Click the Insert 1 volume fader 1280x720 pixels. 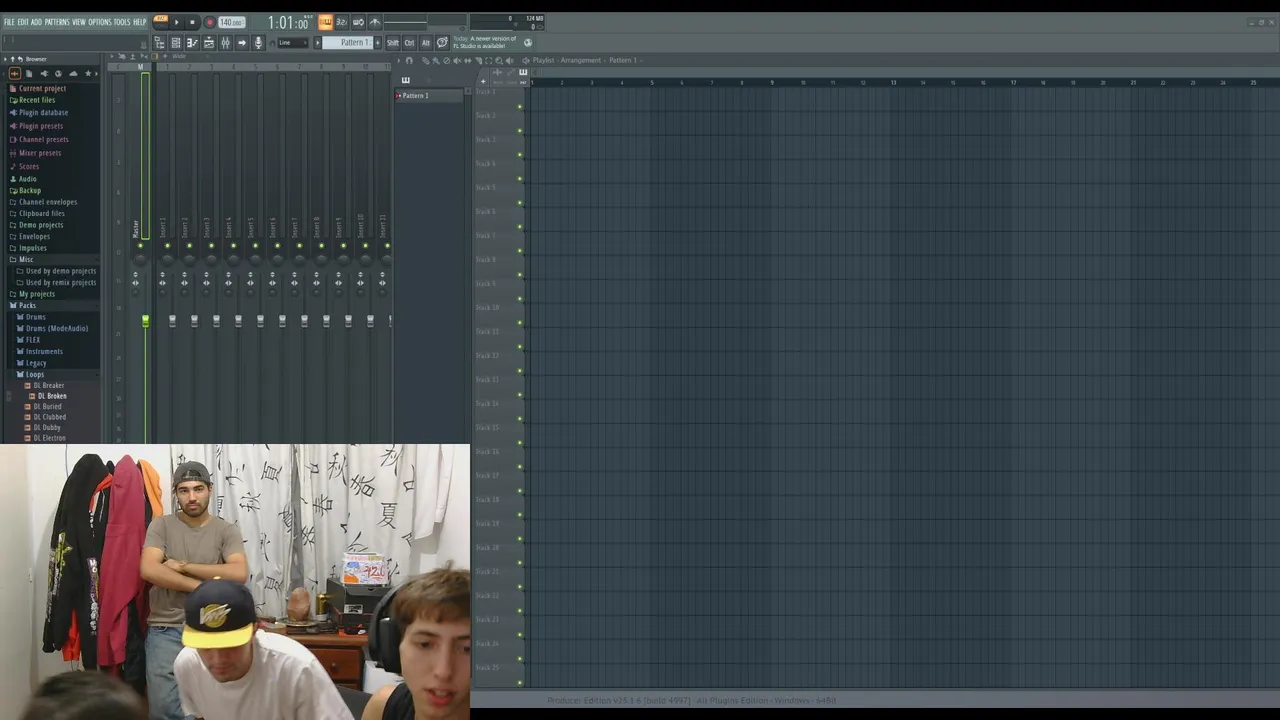[x=172, y=321]
